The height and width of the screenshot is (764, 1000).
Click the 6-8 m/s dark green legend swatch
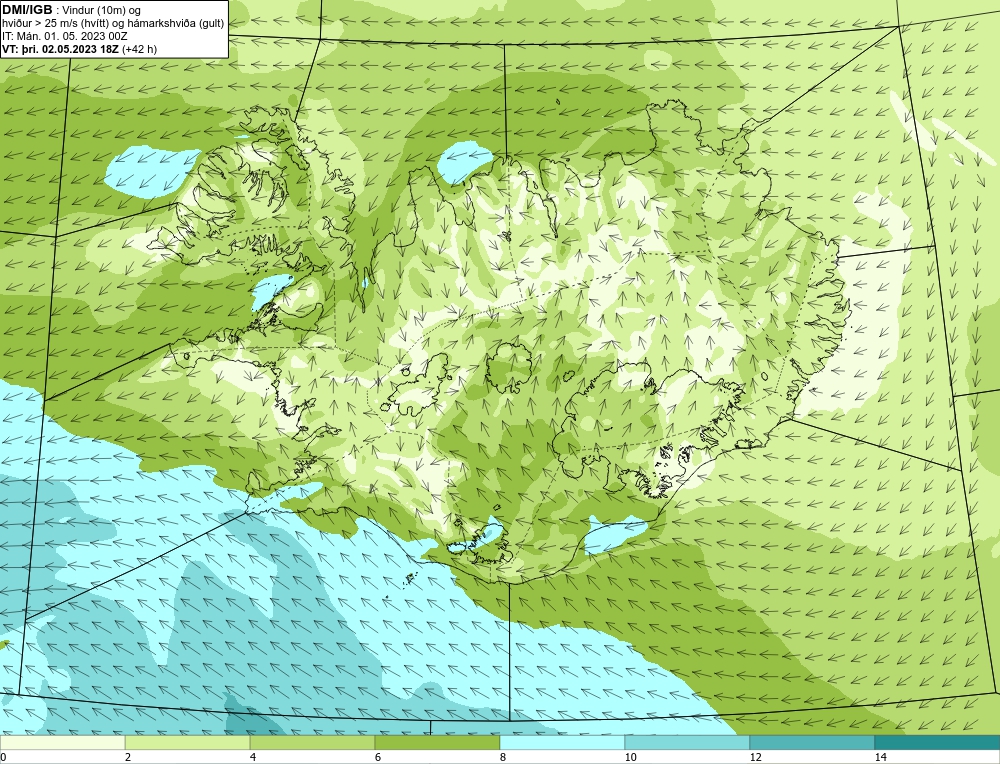pyautogui.click(x=438, y=742)
